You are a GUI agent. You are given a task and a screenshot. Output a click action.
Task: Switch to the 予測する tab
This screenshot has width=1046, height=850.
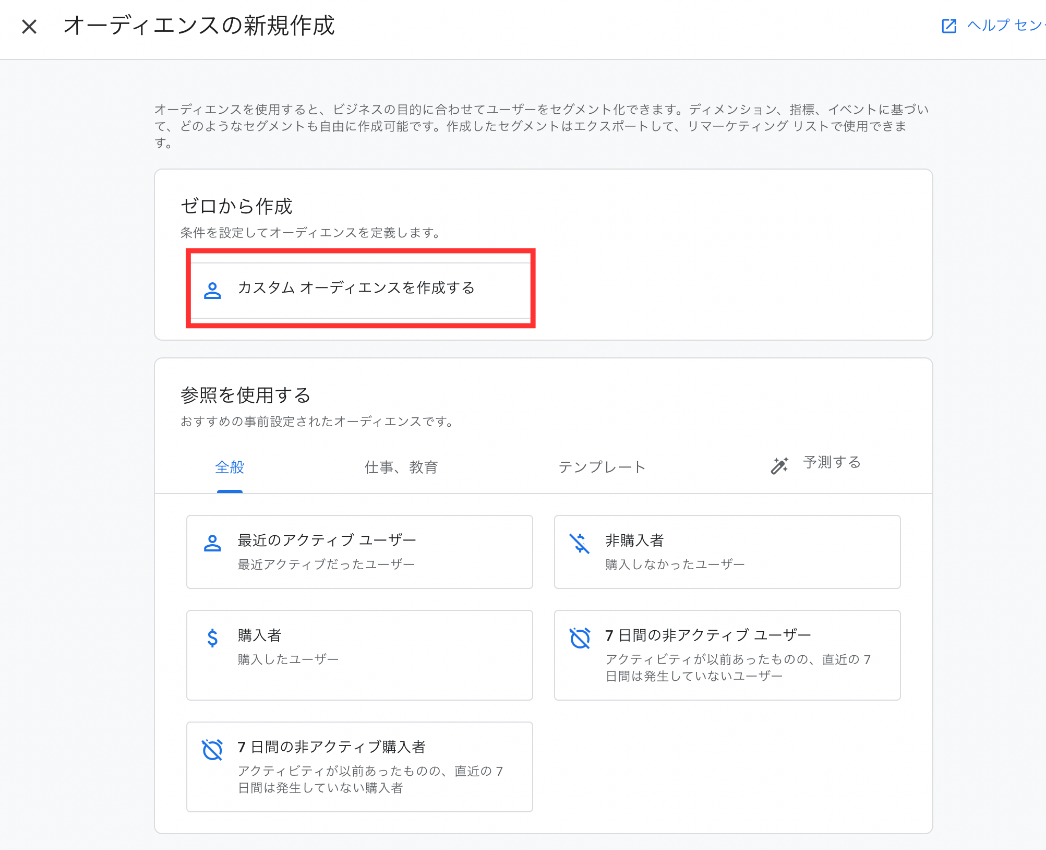pyautogui.click(x=832, y=462)
